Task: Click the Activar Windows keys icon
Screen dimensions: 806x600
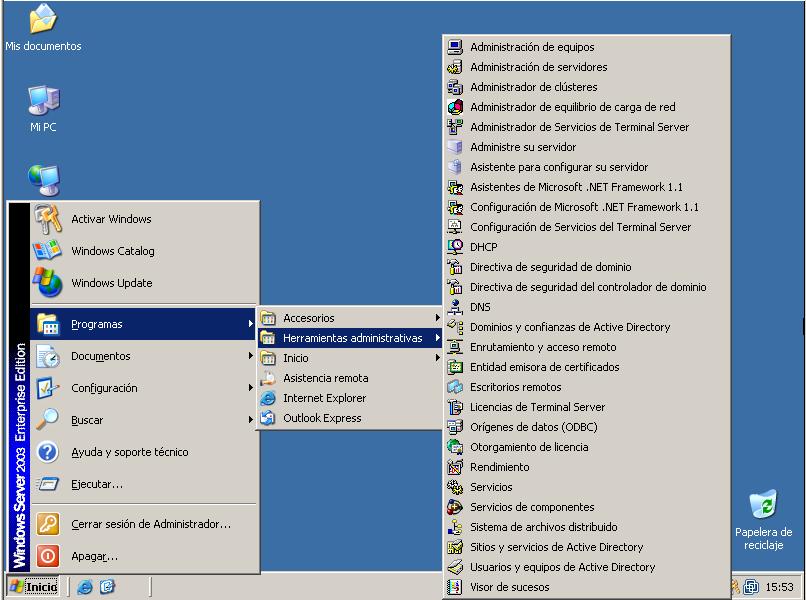Action: 48,219
